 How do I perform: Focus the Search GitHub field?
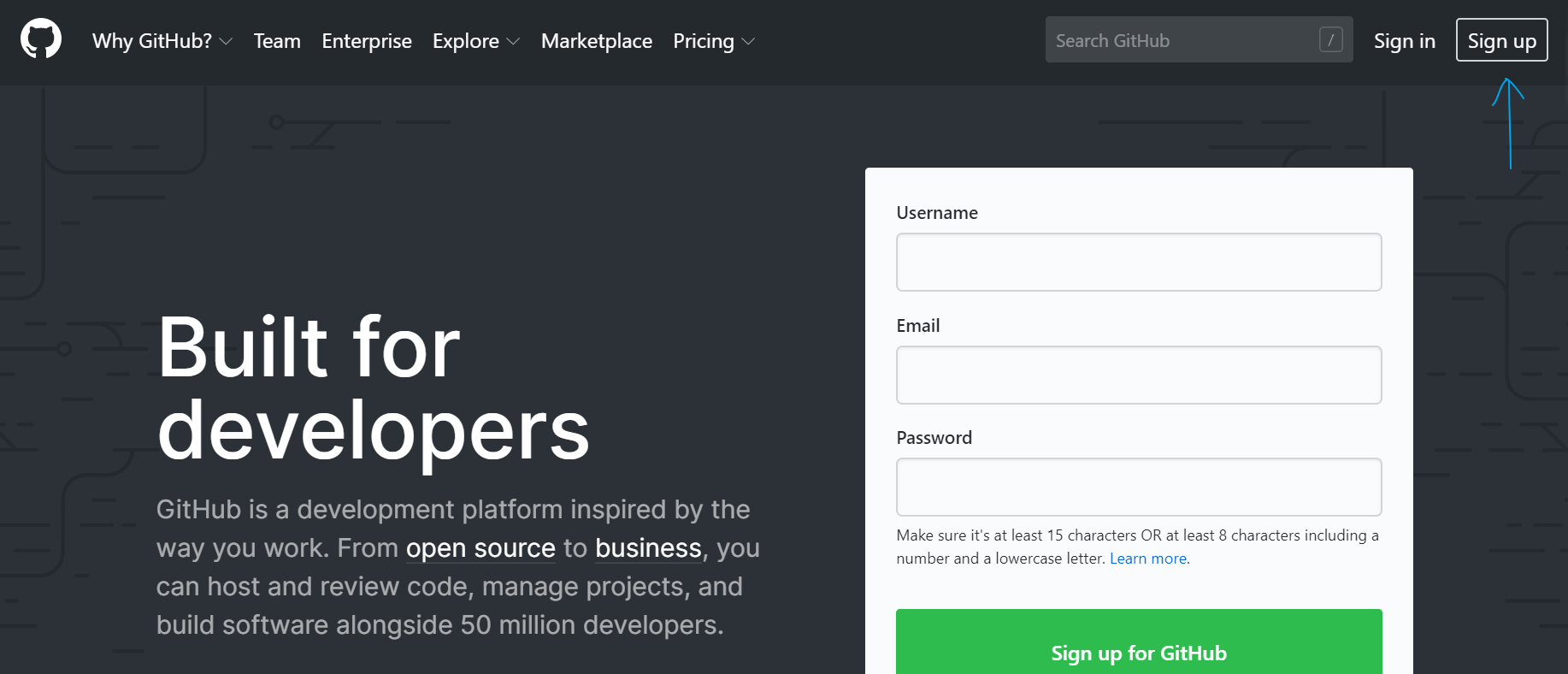1180,40
